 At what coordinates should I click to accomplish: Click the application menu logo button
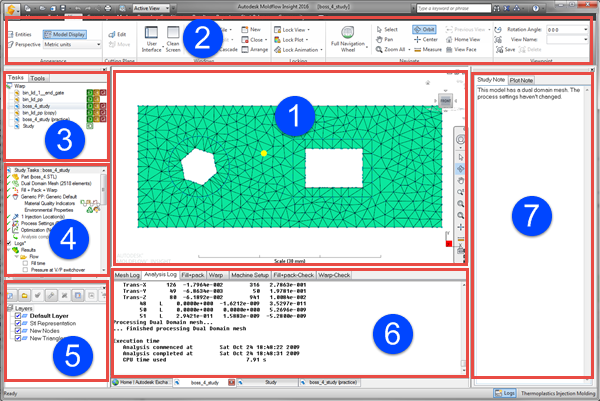11,9
